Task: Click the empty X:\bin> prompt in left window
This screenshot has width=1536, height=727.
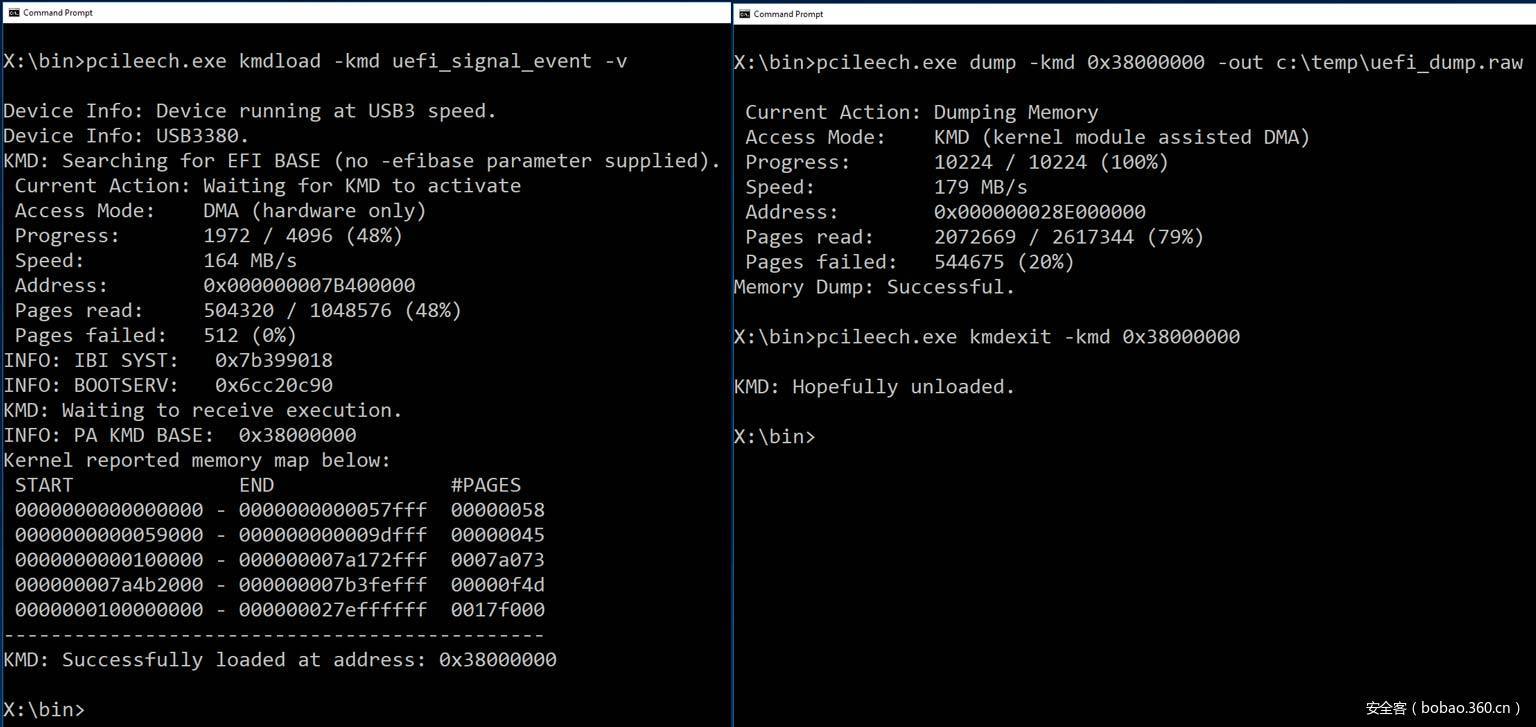Action: tap(44, 709)
